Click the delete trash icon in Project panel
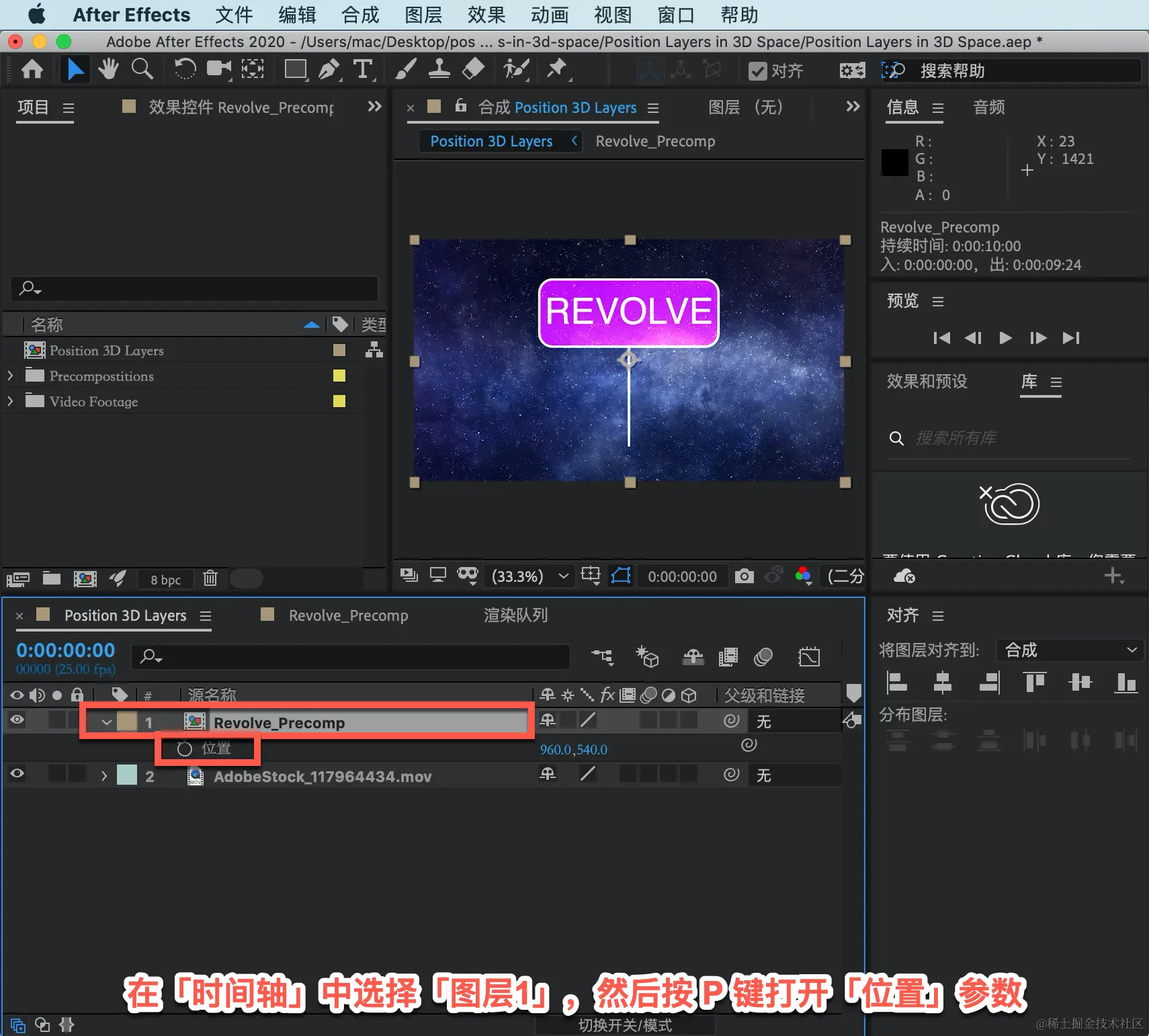Viewport: 1149px width, 1036px height. [x=210, y=578]
